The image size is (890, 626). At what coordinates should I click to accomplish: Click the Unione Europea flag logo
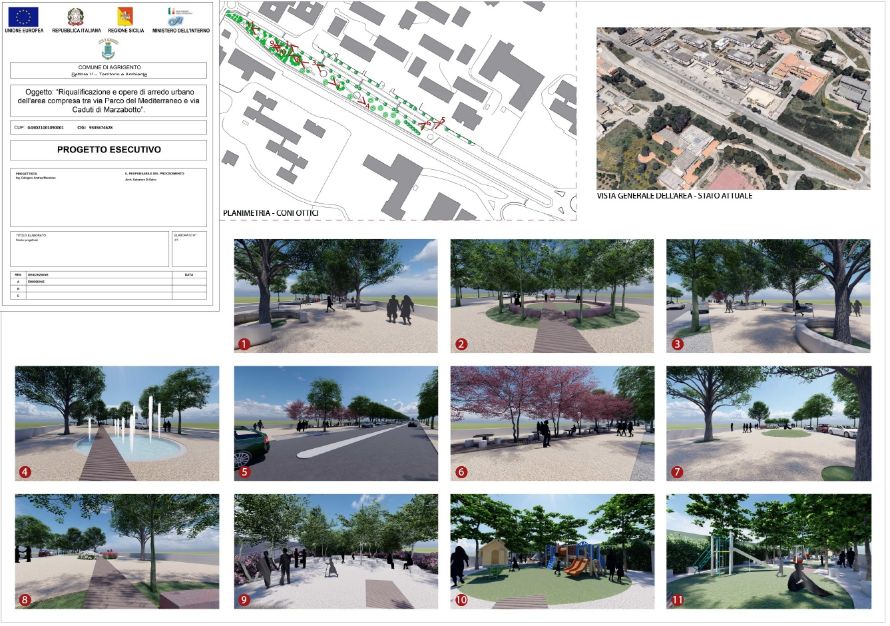click(x=24, y=17)
